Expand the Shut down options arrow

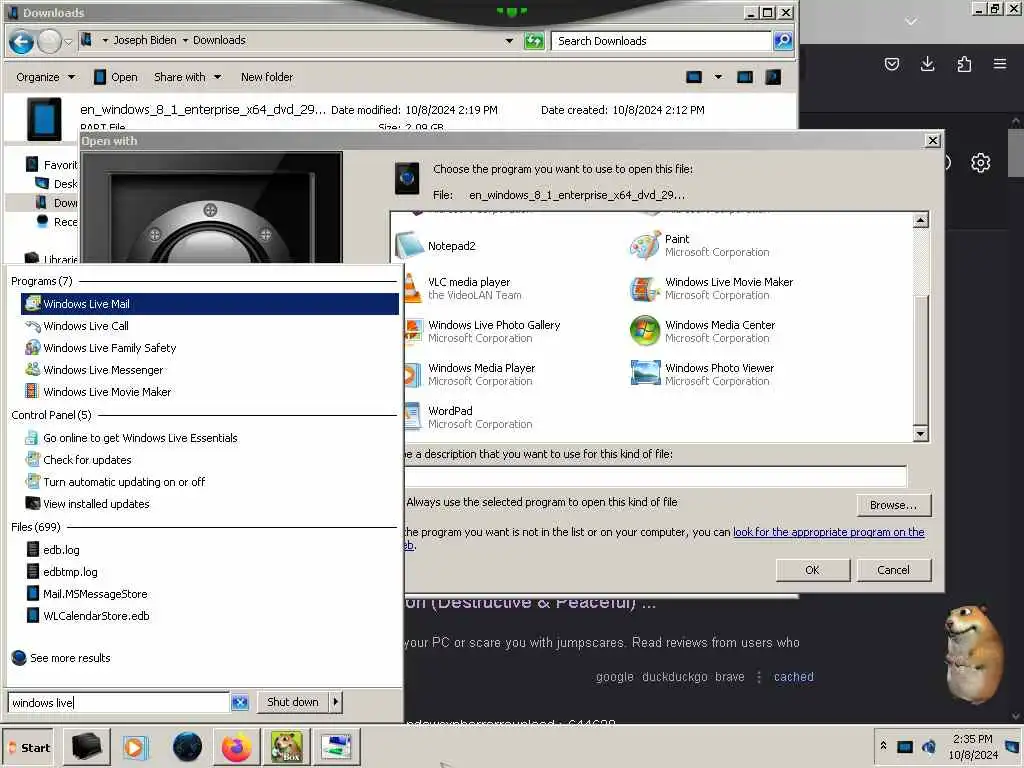pyautogui.click(x=336, y=702)
